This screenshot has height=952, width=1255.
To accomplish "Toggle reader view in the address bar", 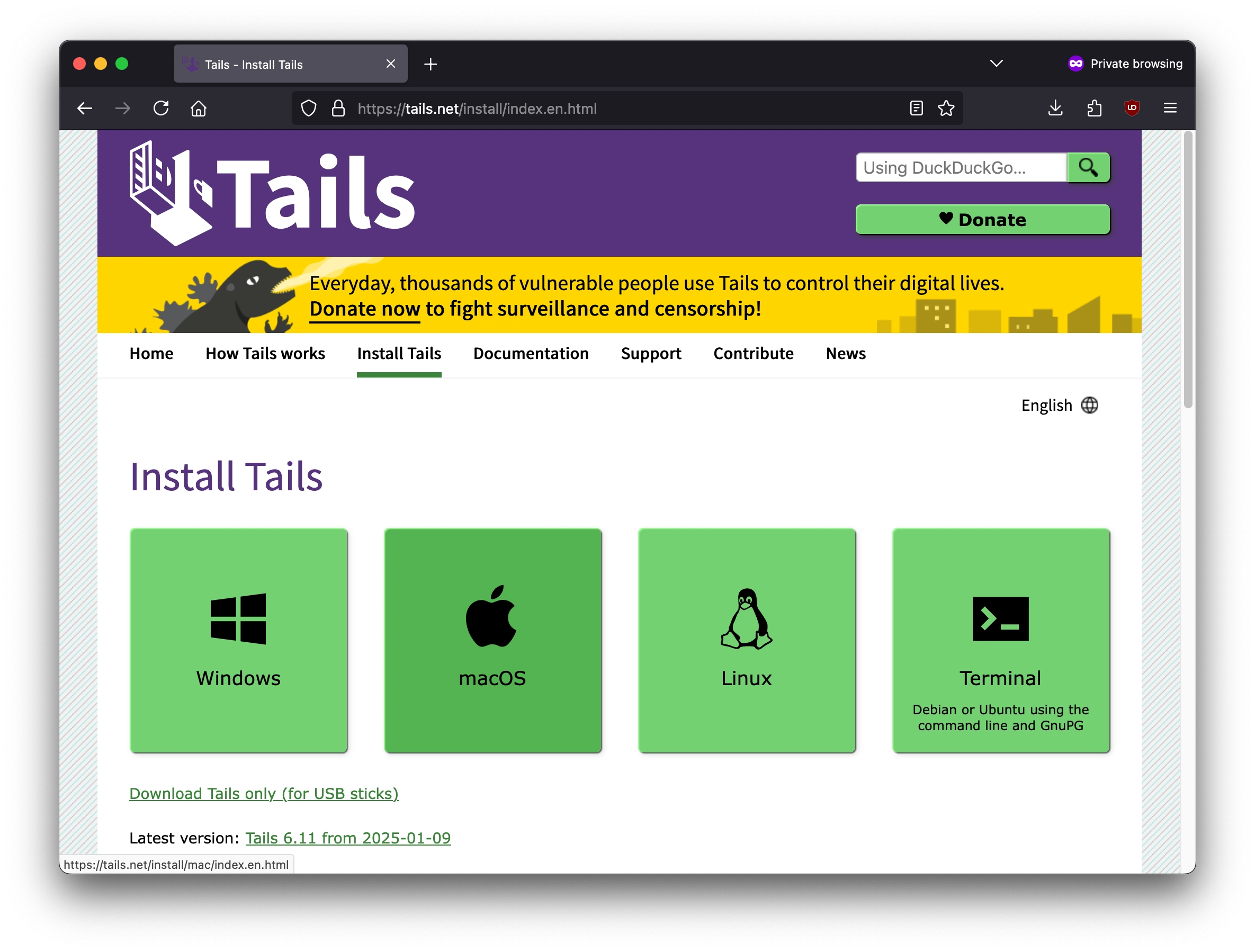I will [916, 108].
